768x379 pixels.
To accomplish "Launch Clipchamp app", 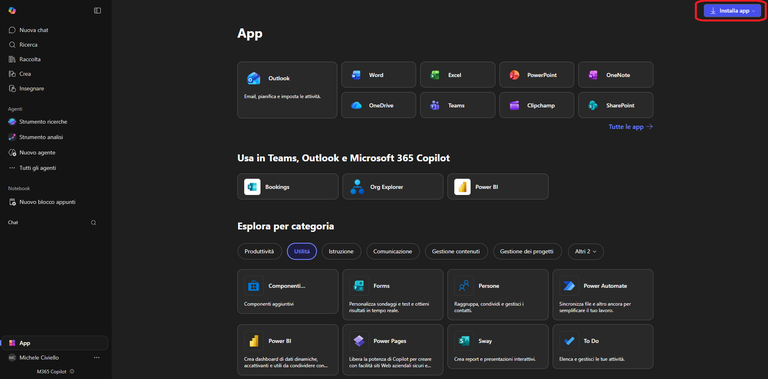I will pos(536,105).
